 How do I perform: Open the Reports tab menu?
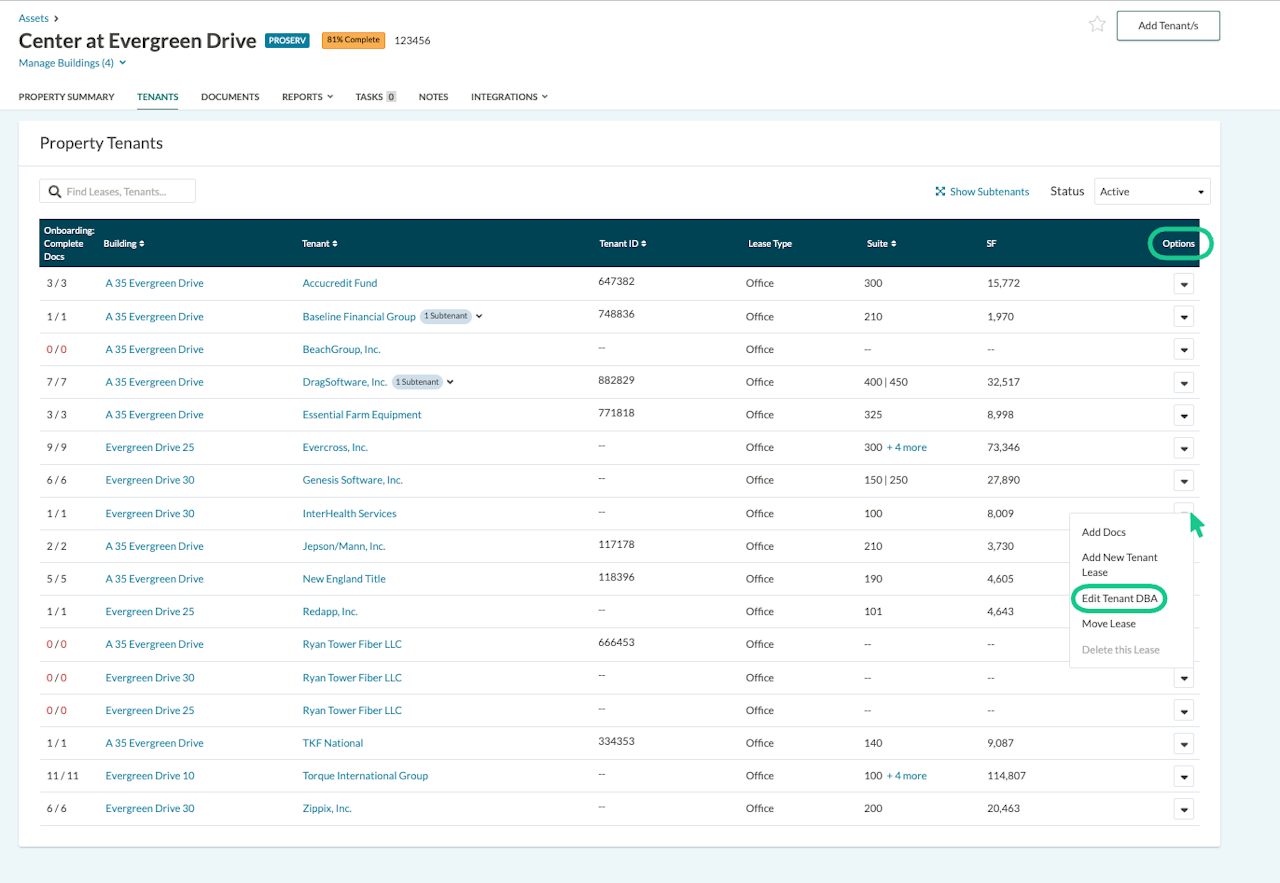[x=307, y=97]
